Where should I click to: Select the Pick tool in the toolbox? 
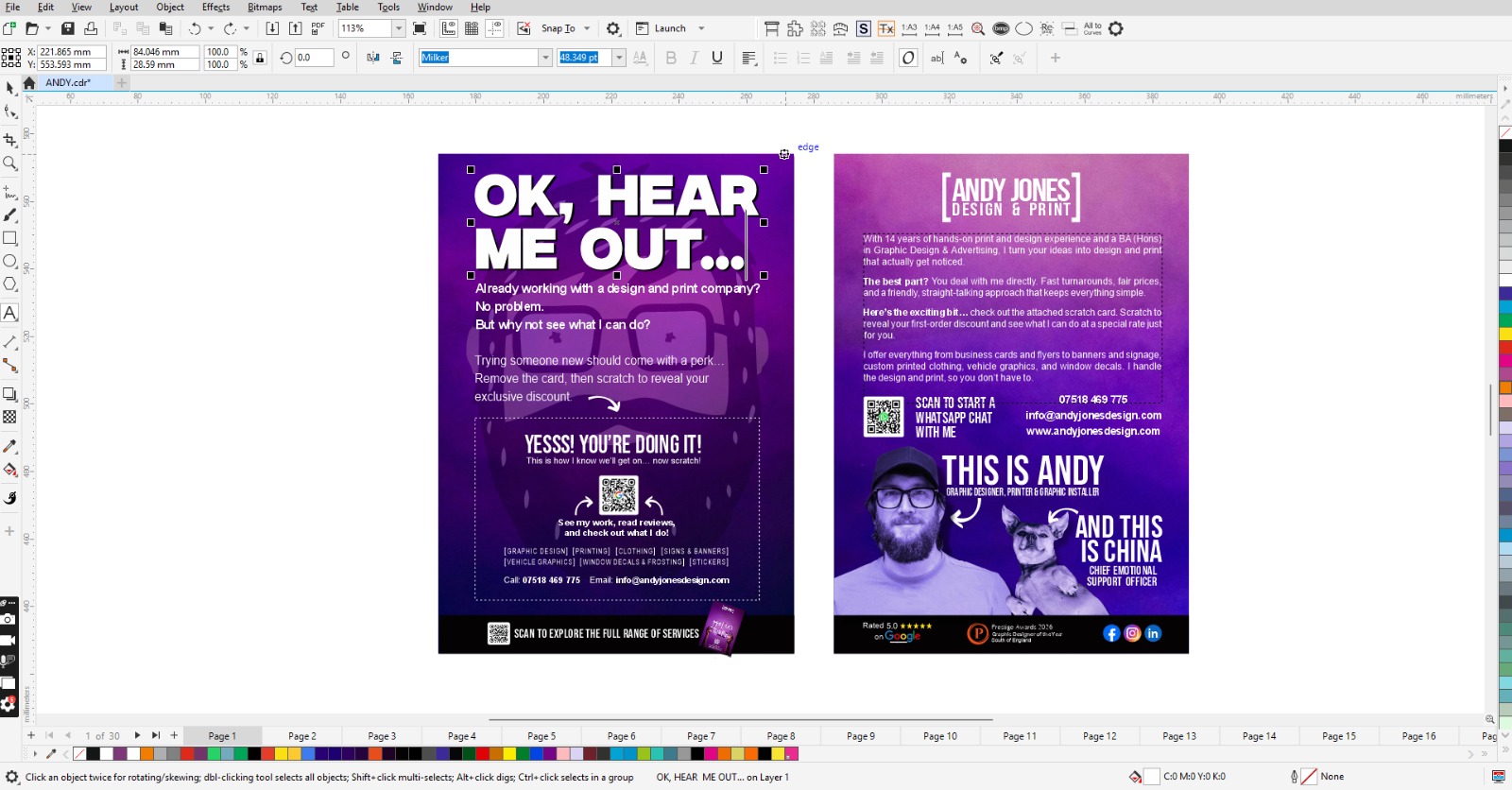click(x=10, y=88)
